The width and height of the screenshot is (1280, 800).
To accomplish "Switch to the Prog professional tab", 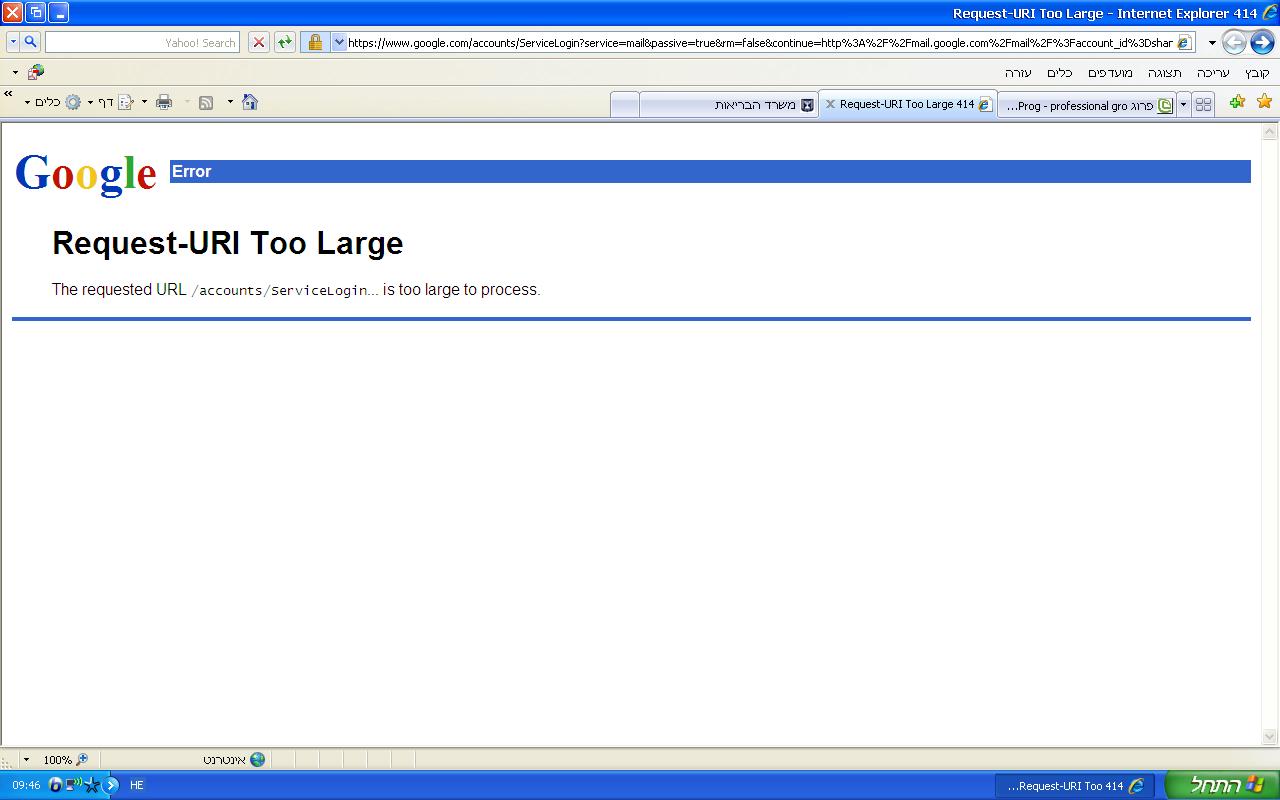I will (1086, 105).
